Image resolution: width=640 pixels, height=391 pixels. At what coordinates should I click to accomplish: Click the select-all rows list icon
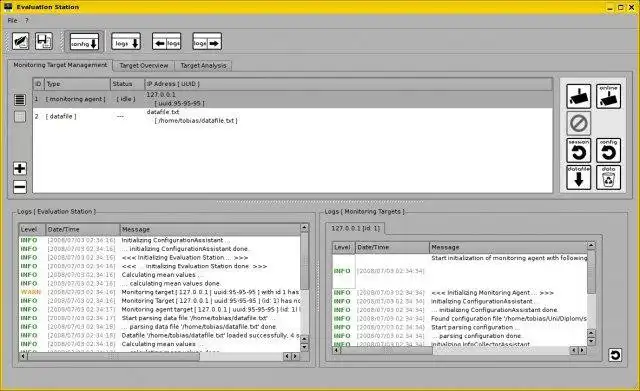(20, 100)
